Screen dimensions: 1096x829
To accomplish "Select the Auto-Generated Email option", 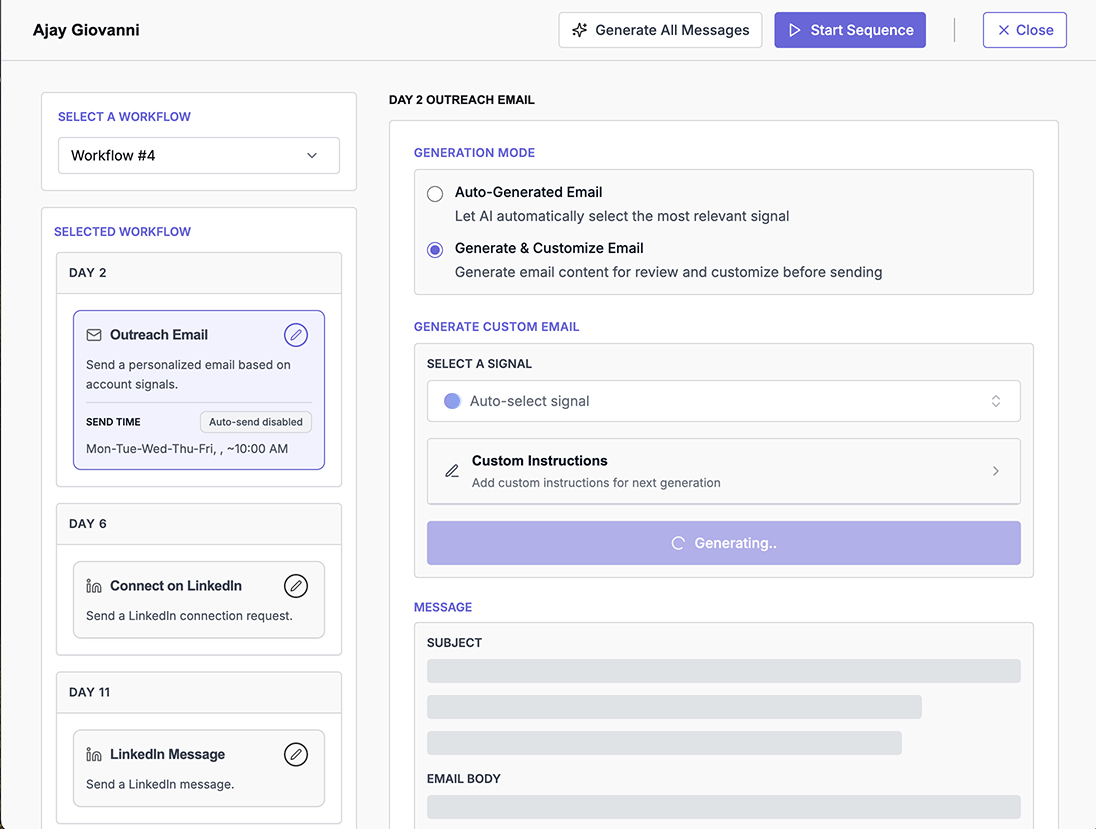I will 435,193.
